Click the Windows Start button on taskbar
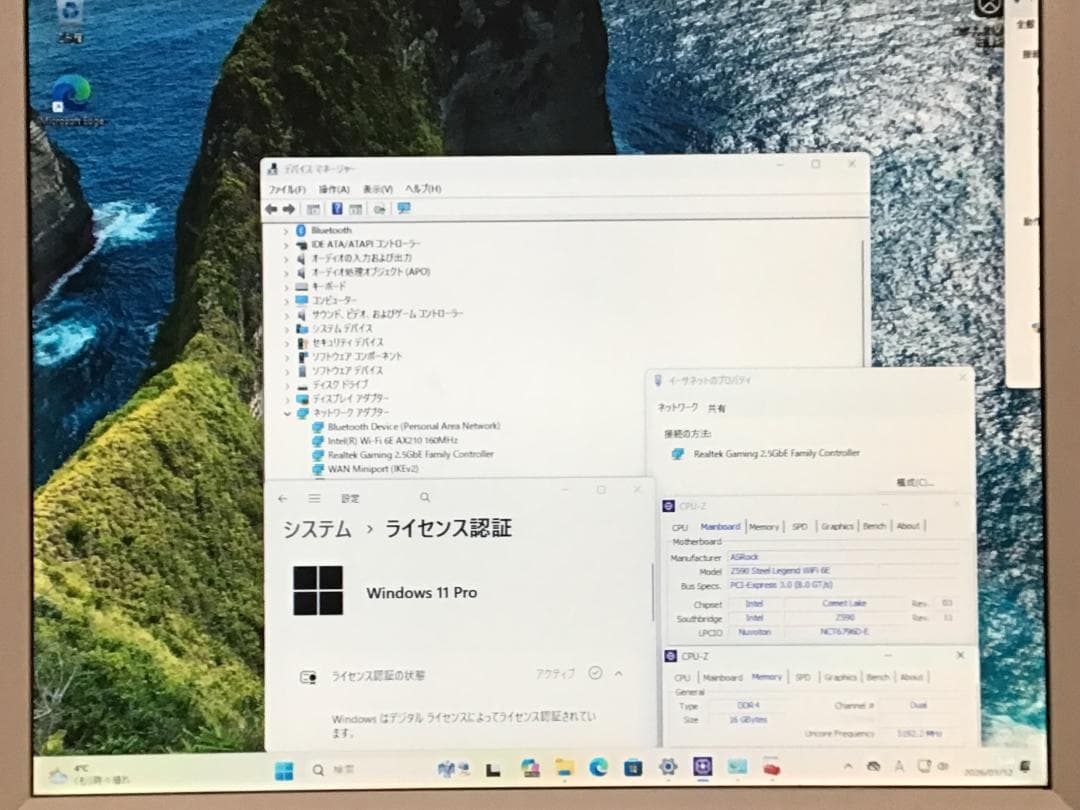1080x810 pixels. (x=284, y=769)
